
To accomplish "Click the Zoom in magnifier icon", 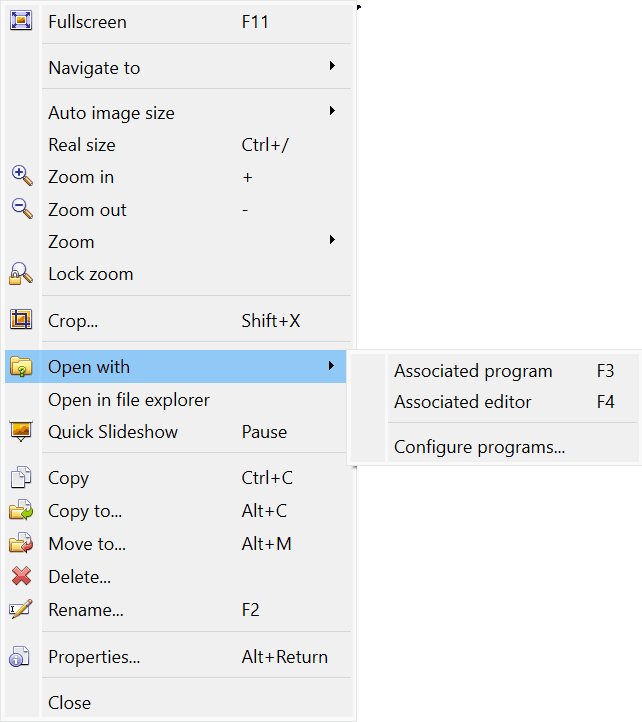I will 21,176.
